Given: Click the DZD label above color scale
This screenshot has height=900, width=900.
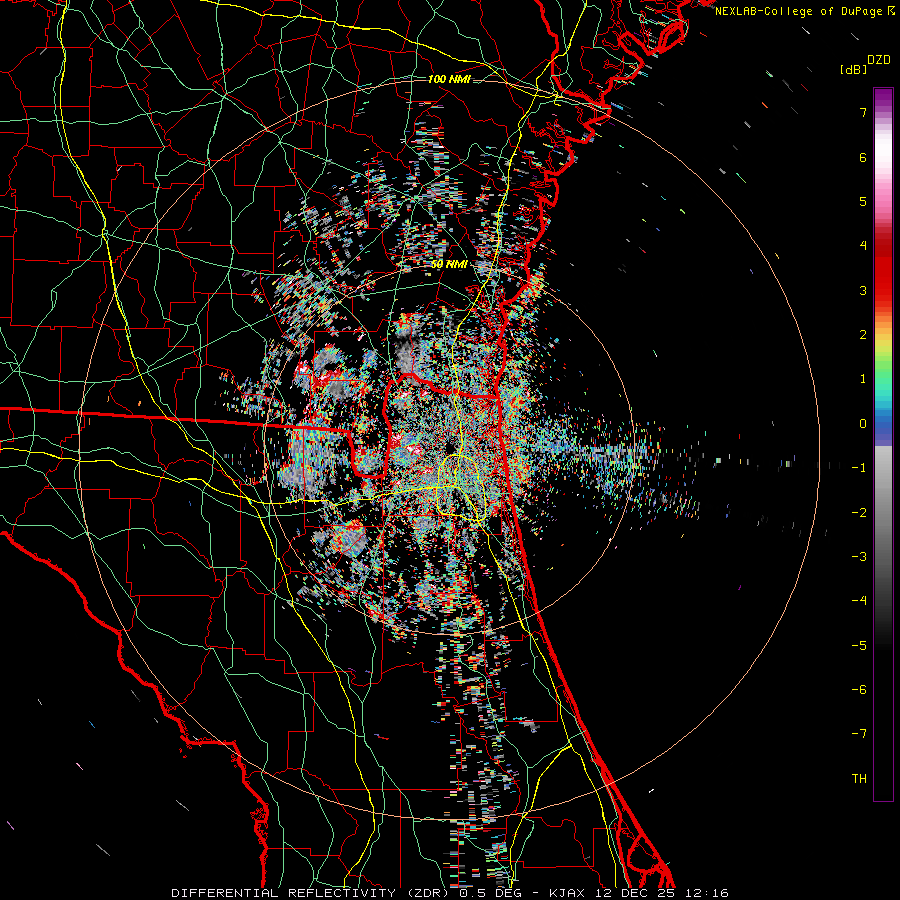Looking at the screenshot, I should [x=879, y=60].
